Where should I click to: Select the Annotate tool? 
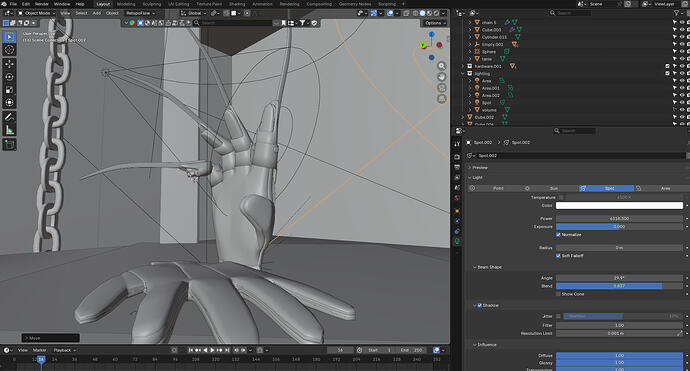coord(9,117)
